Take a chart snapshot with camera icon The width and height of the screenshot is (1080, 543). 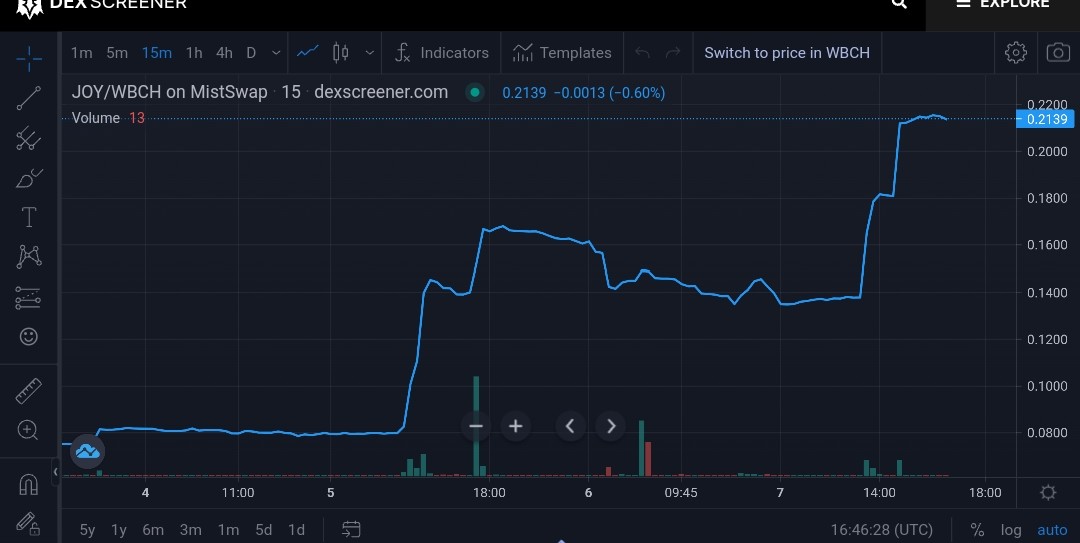pos(1058,52)
